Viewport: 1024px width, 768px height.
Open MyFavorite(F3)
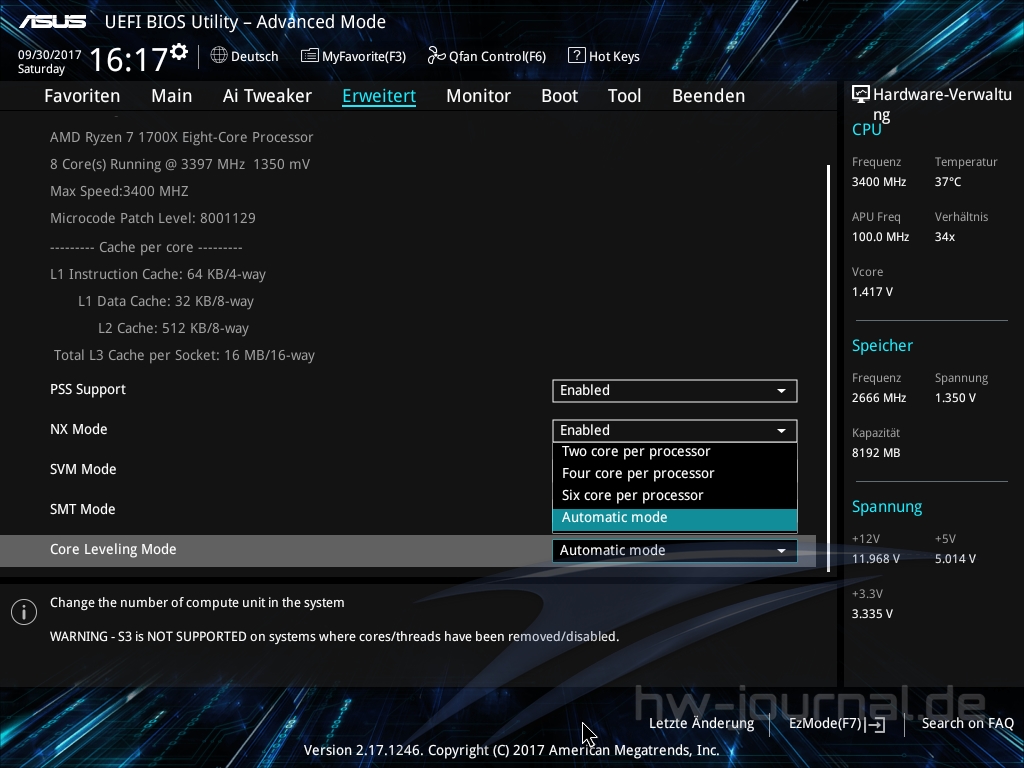click(353, 56)
